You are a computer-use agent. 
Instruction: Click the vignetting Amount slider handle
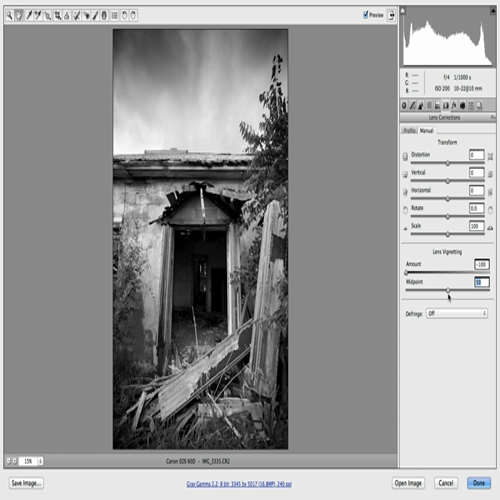406,273
